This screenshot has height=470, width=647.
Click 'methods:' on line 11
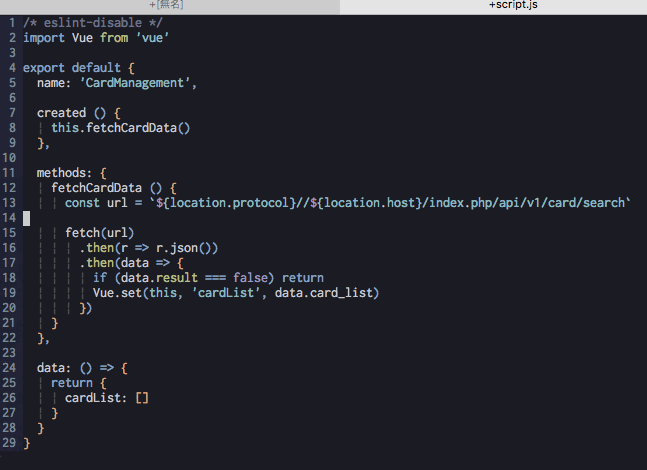click(x=64, y=173)
